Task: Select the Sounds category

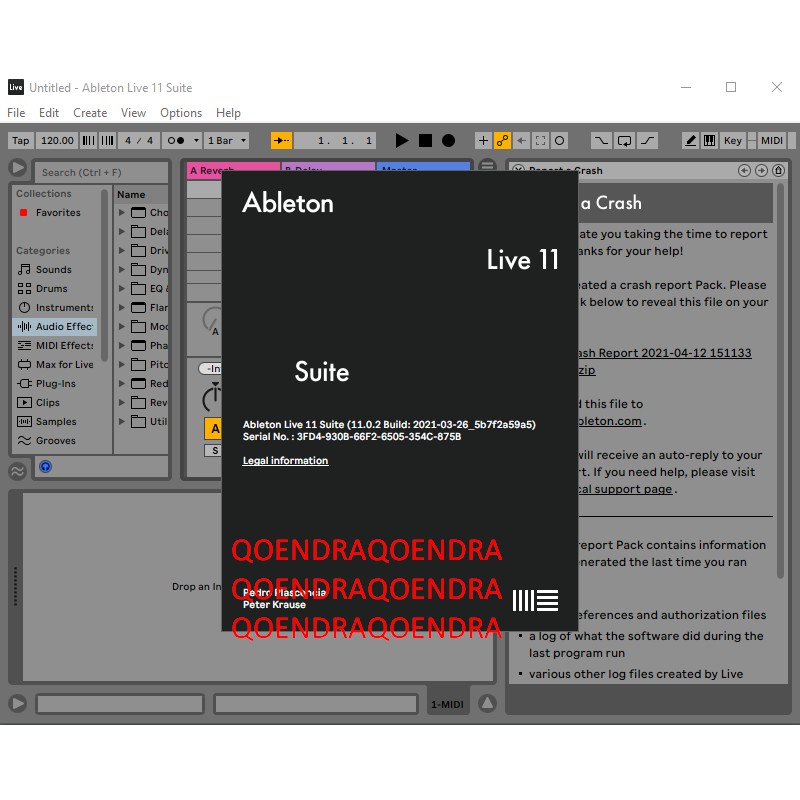Action: tap(53, 269)
